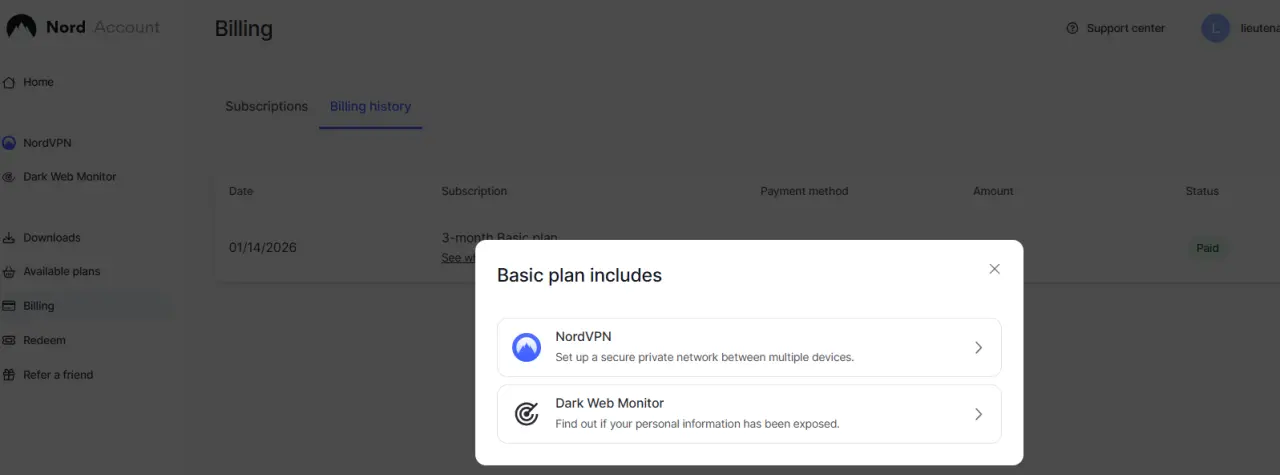Screen dimensions: 1280x475
Task: Click the Nord mountain logo icon
Action: coord(21,27)
